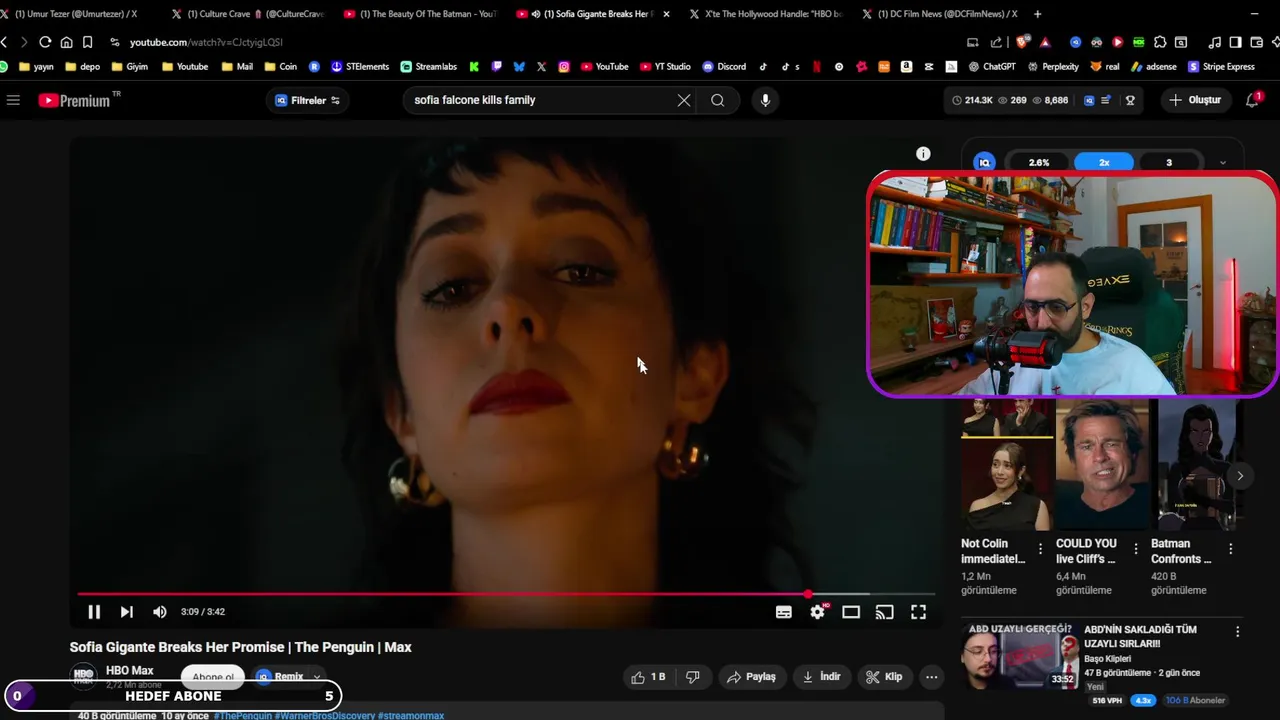Open more actions three-dot menu under video
The image size is (1280, 720).
[932, 677]
